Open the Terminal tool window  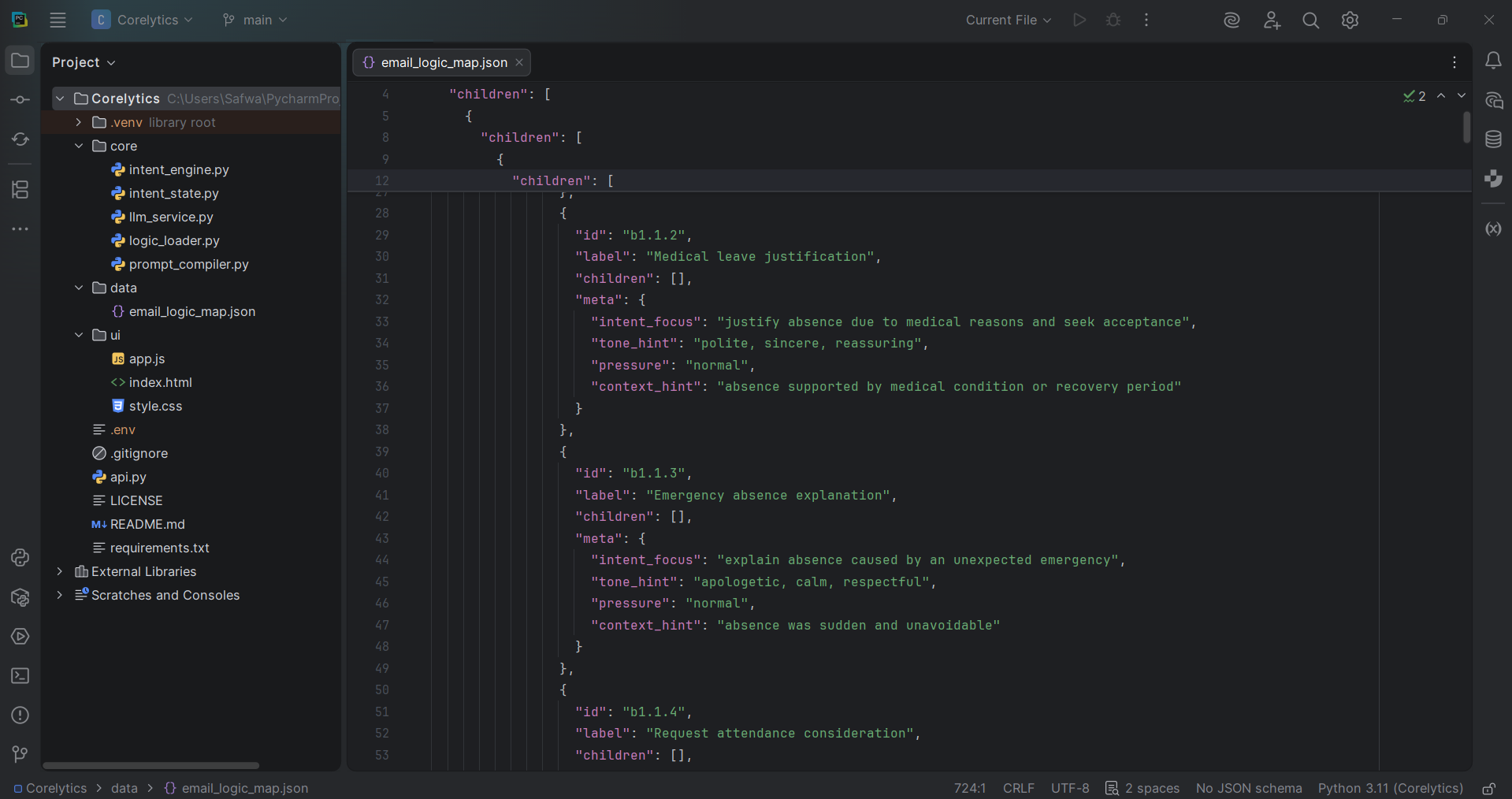pyautogui.click(x=20, y=676)
